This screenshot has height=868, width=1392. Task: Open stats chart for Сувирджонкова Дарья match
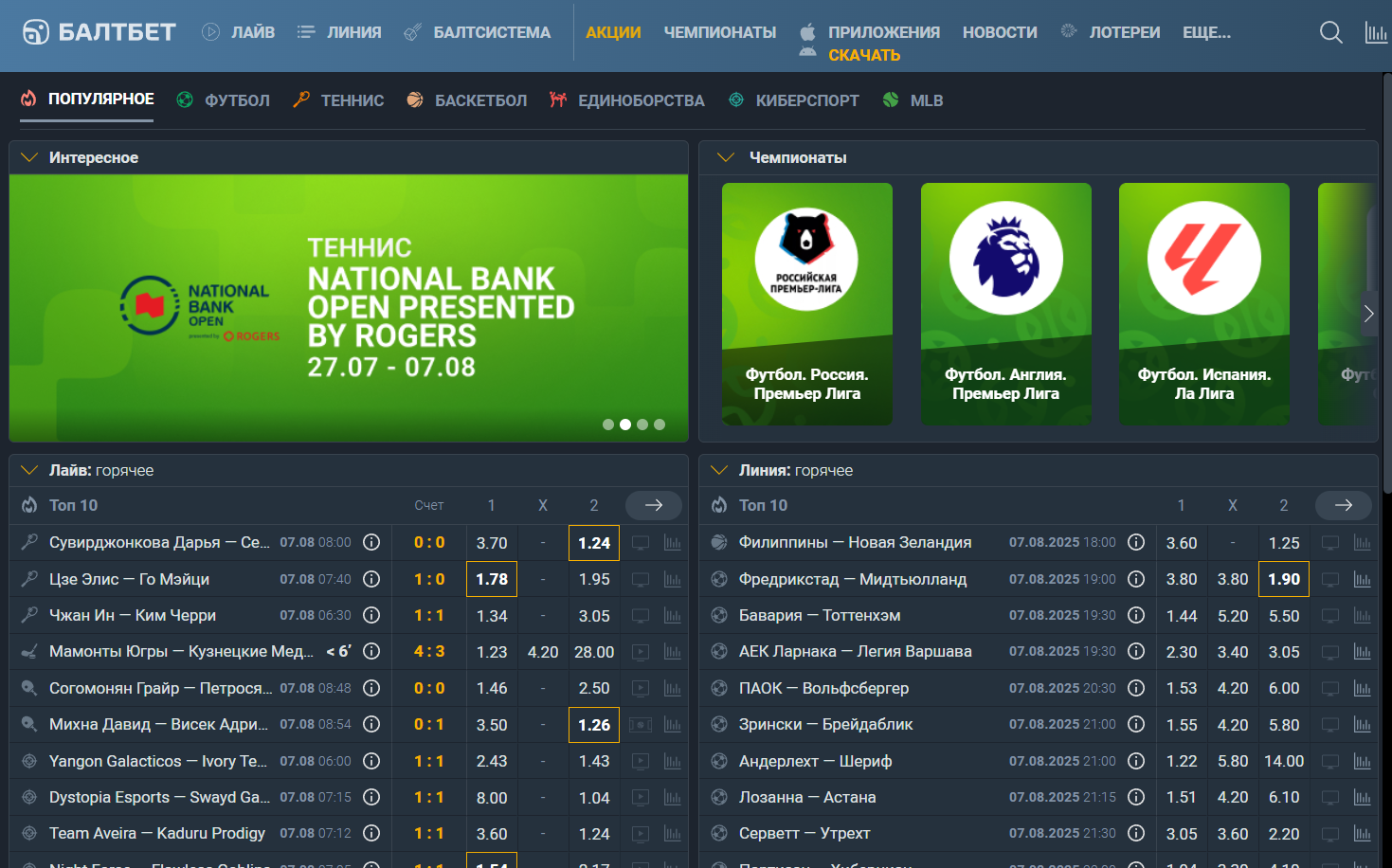pyautogui.click(x=673, y=543)
